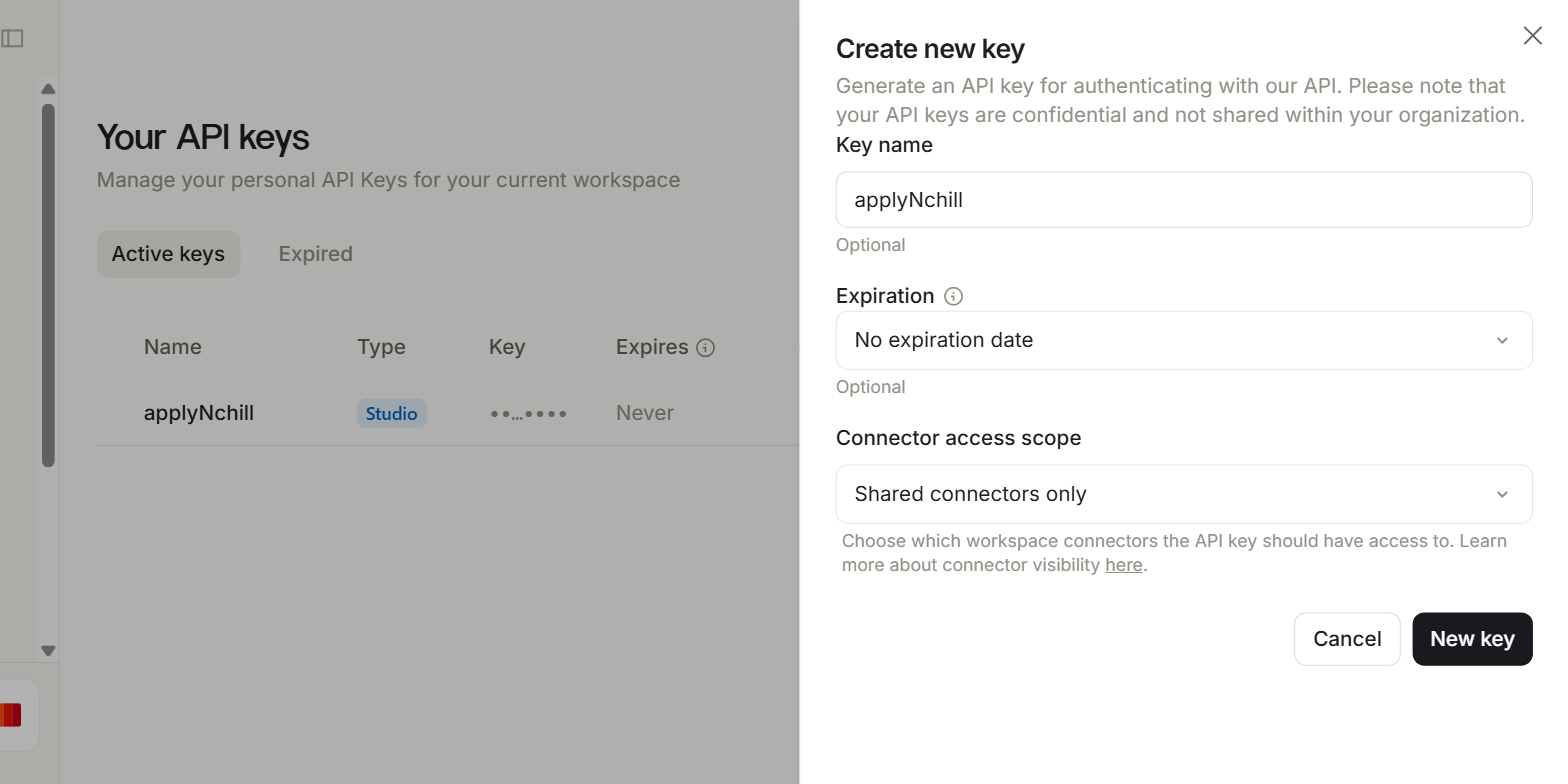The height and width of the screenshot is (784, 1568).
Task: Click the masked key value dots
Action: tap(529, 414)
